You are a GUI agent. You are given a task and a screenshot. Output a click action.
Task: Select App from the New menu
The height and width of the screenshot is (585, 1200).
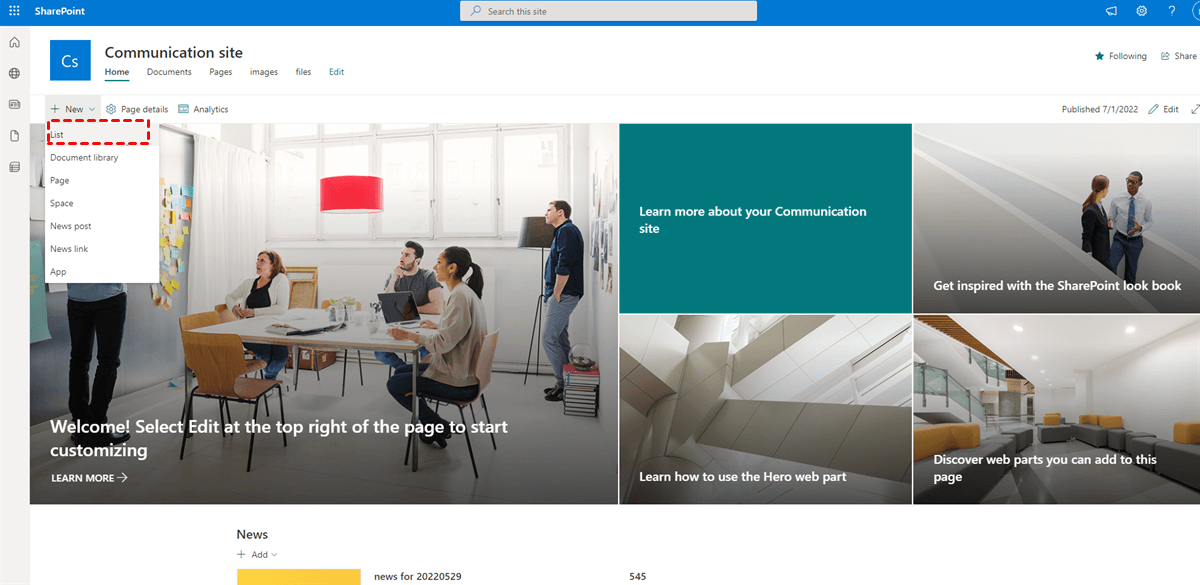click(x=102, y=272)
